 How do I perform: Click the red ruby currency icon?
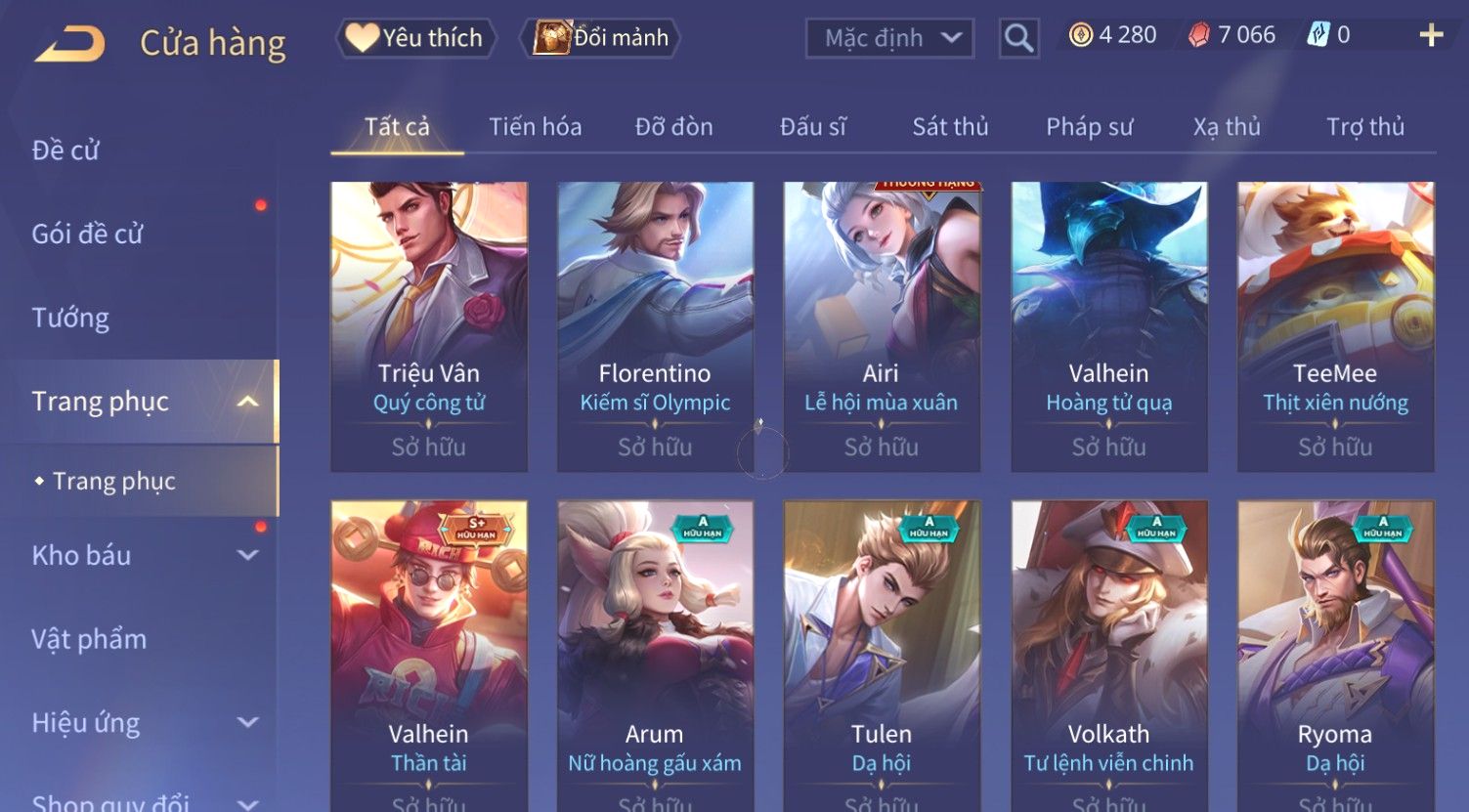(x=1199, y=35)
